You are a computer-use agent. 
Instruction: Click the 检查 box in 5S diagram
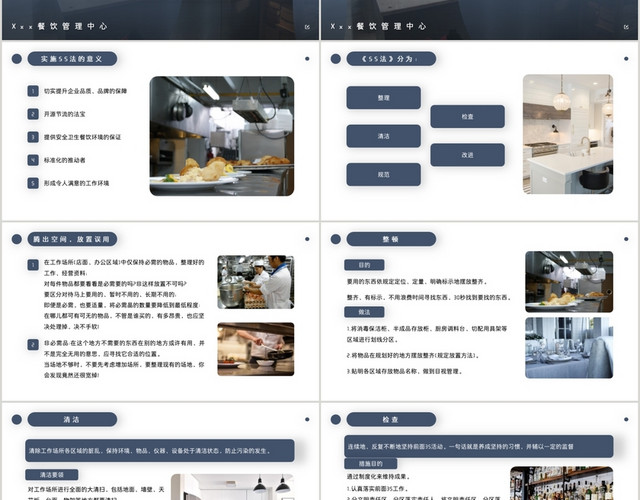(468, 116)
